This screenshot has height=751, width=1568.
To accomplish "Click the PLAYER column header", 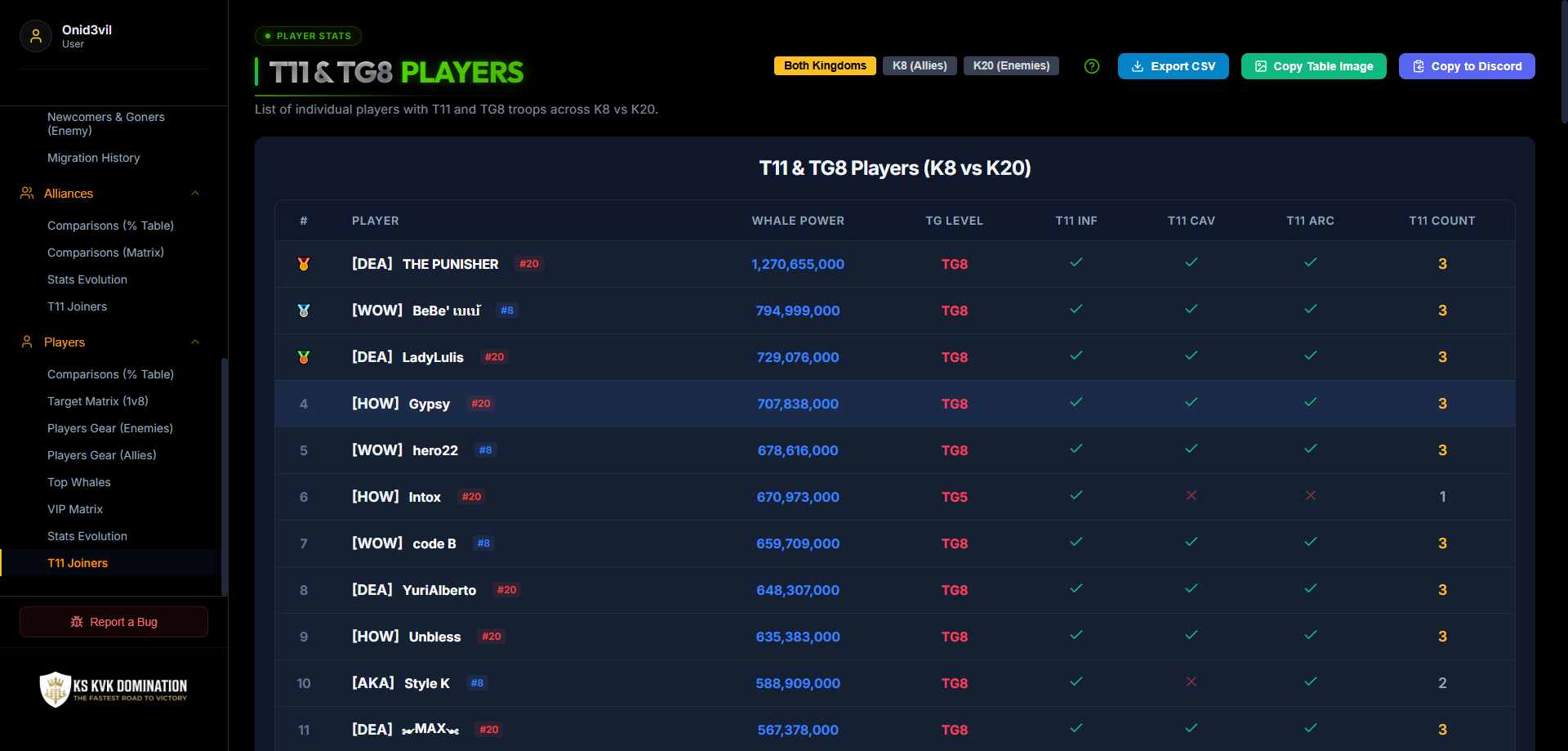I will (x=376, y=221).
